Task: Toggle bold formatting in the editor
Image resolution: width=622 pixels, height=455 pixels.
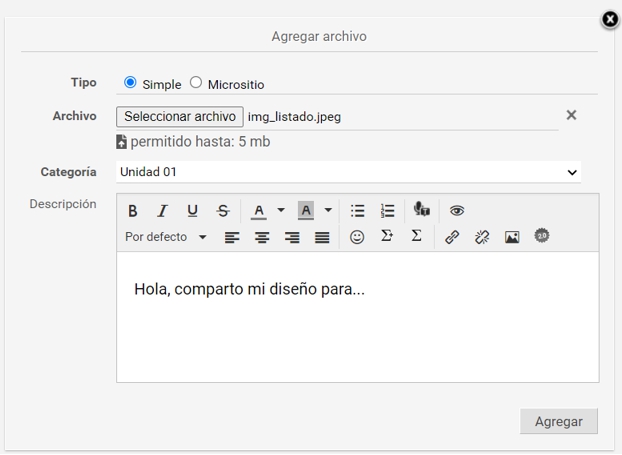Action: coord(132,211)
